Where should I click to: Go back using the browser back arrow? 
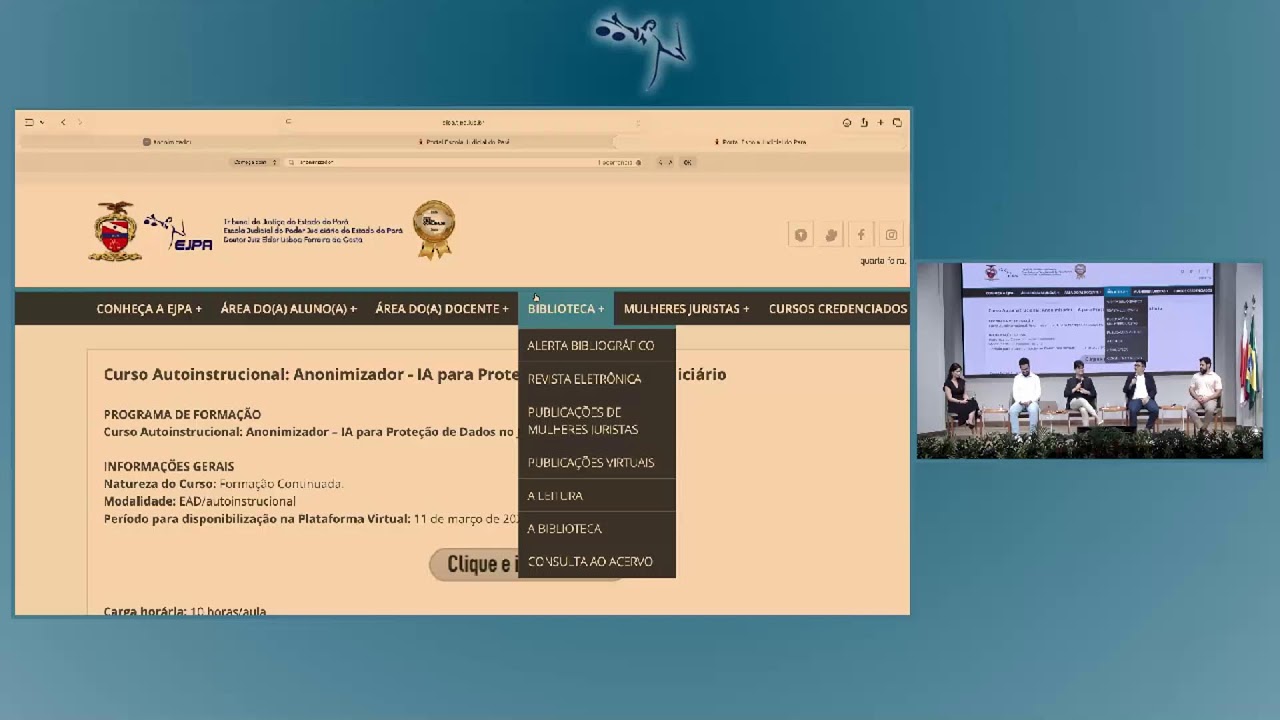63,122
